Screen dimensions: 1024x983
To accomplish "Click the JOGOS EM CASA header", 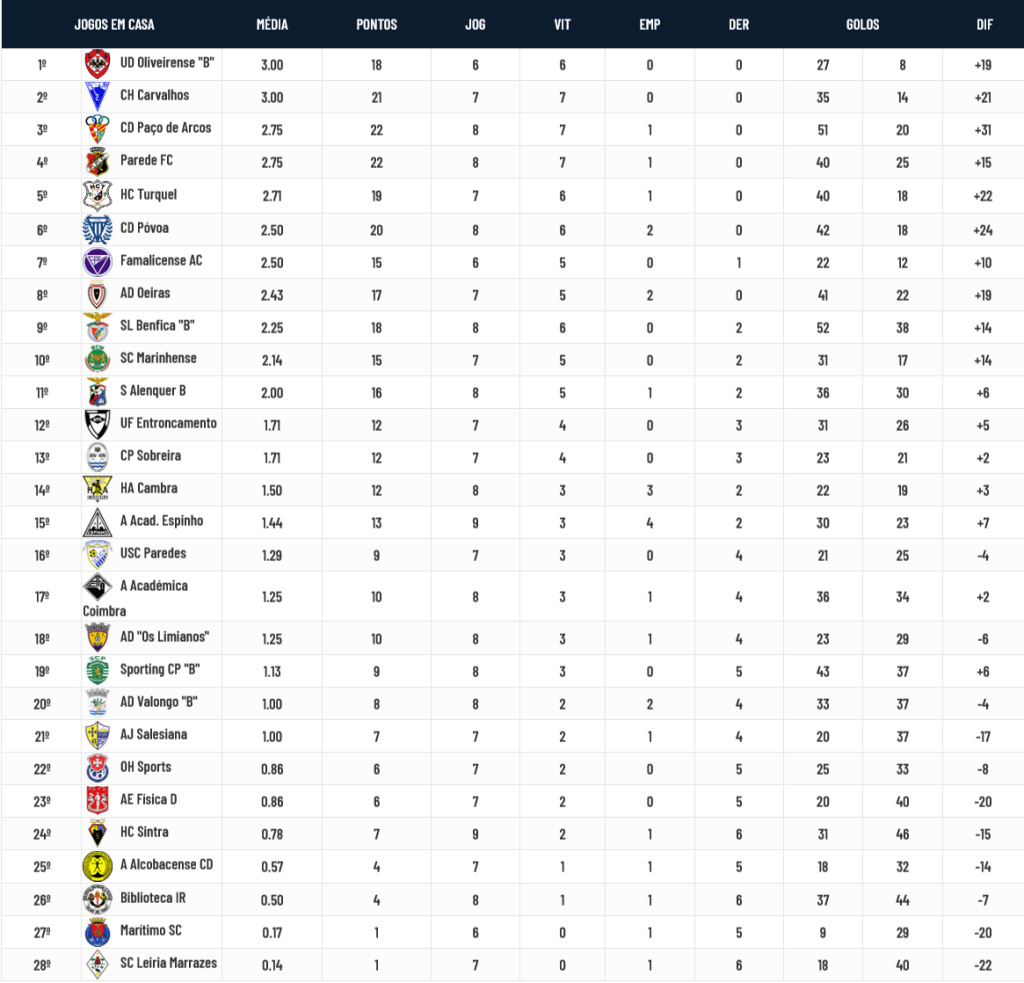I will click(114, 25).
